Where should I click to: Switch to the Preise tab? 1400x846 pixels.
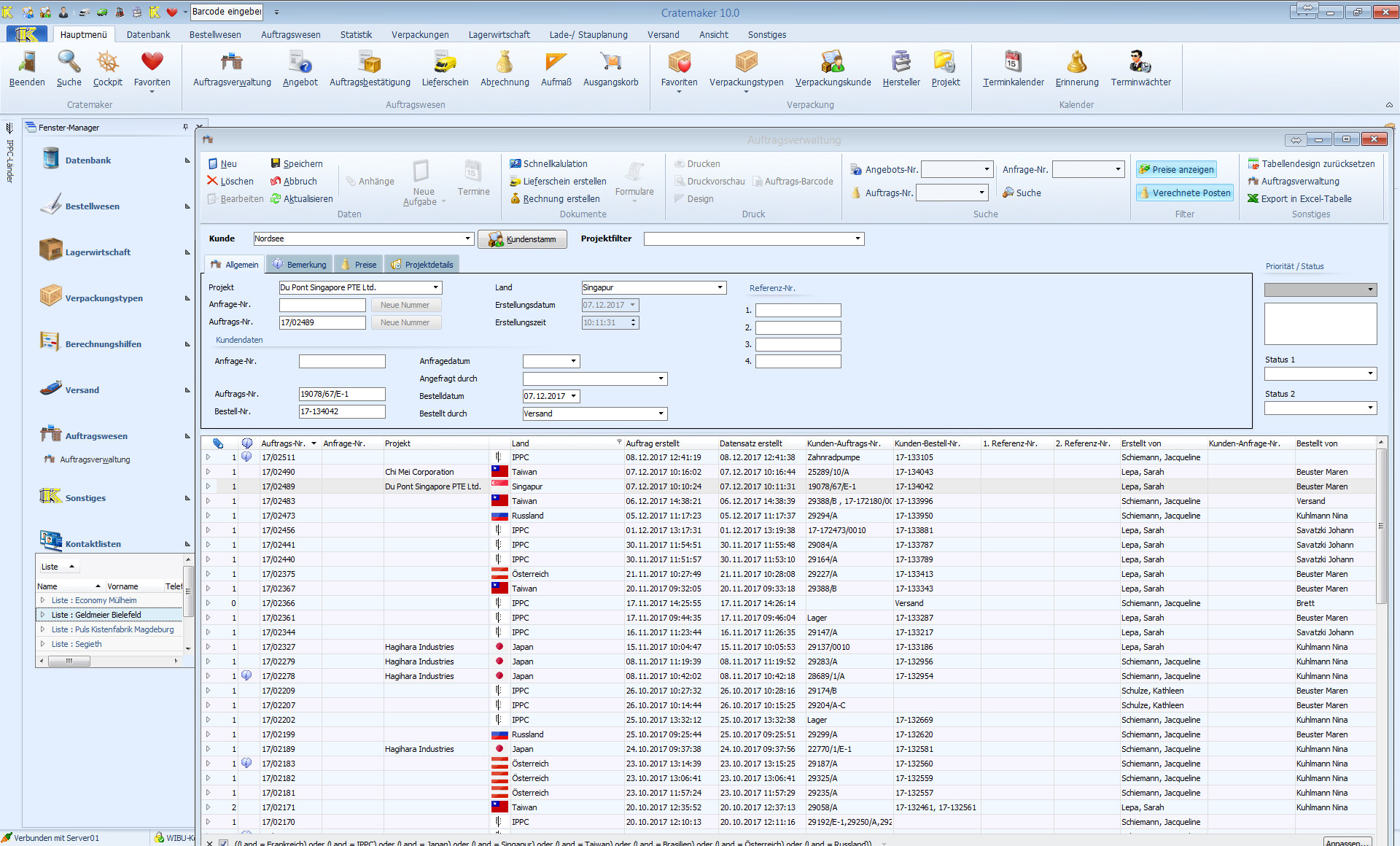[359, 264]
